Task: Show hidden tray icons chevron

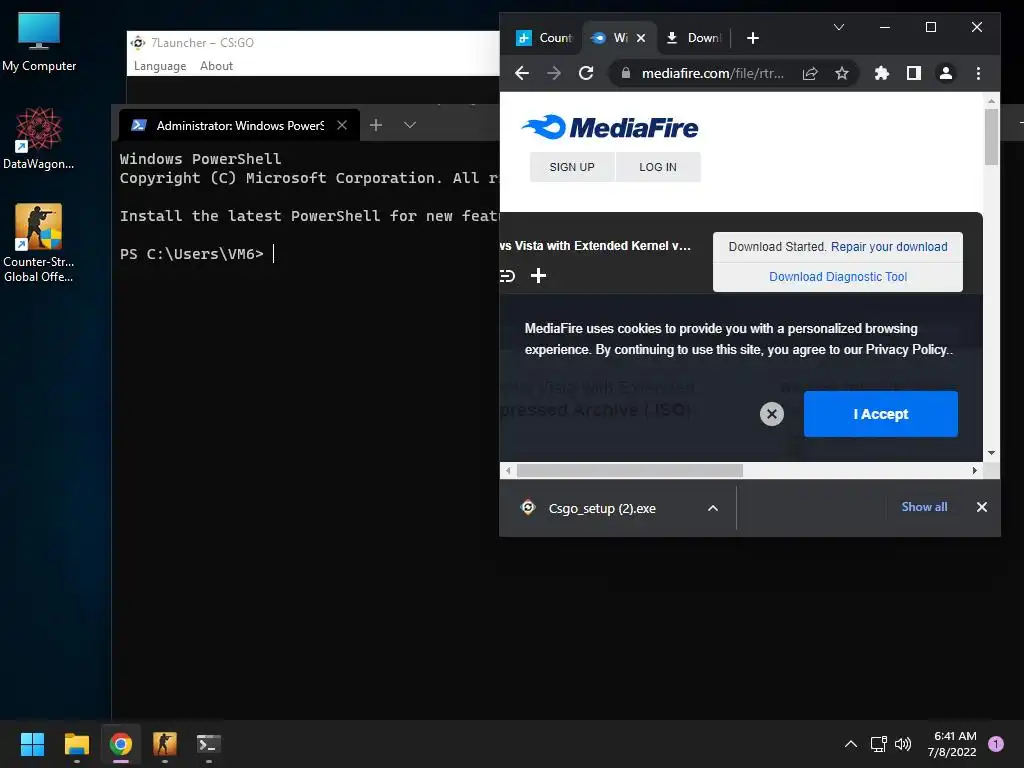Action: coord(851,744)
